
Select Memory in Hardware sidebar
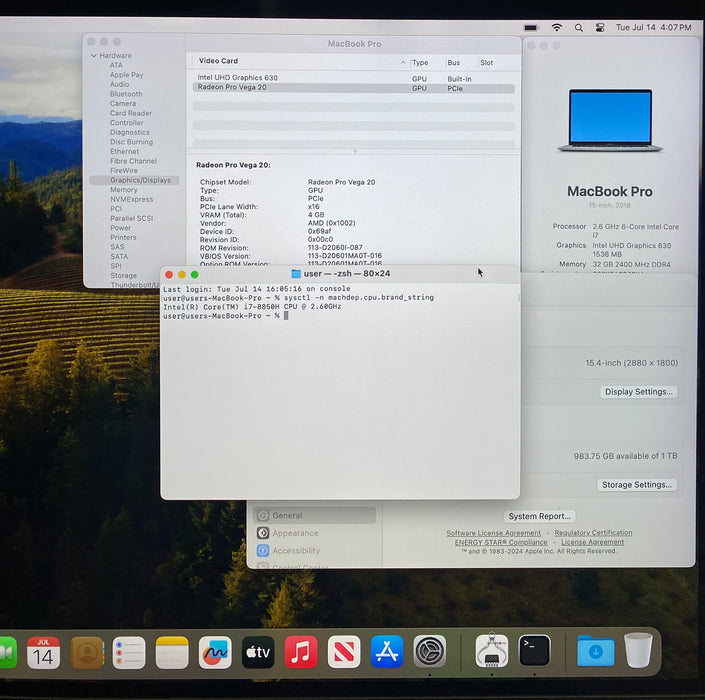(x=124, y=190)
